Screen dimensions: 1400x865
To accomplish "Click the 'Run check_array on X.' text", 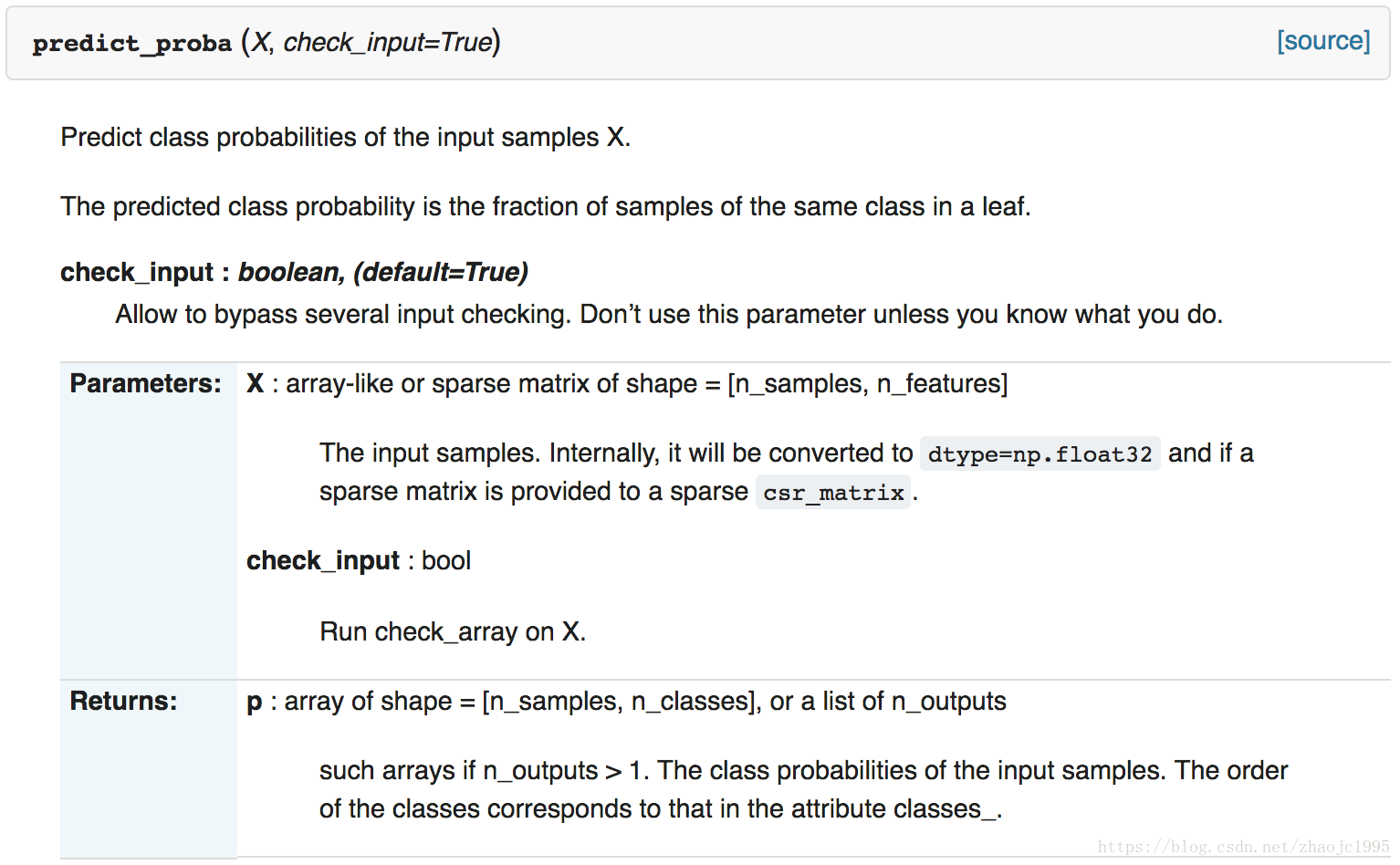I will pyautogui.click(x=453, y=631).
